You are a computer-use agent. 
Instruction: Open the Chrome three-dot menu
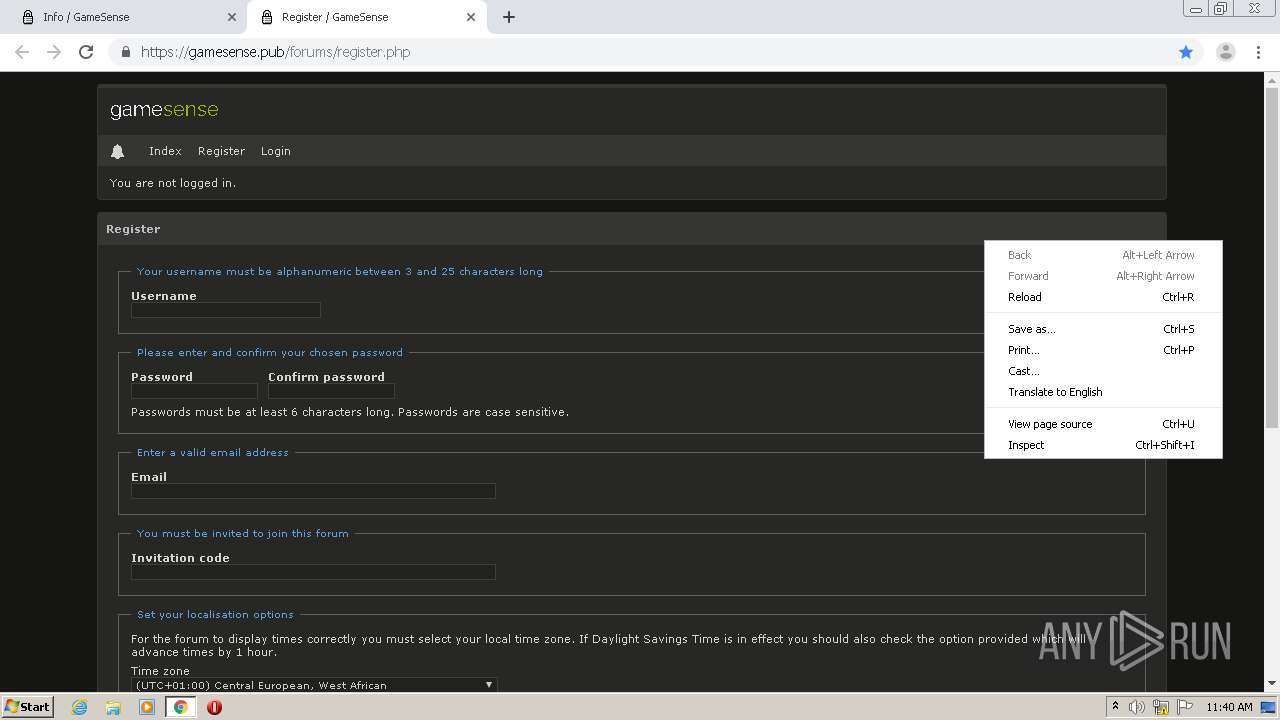pyautogui.click(x=1258, y=52)
